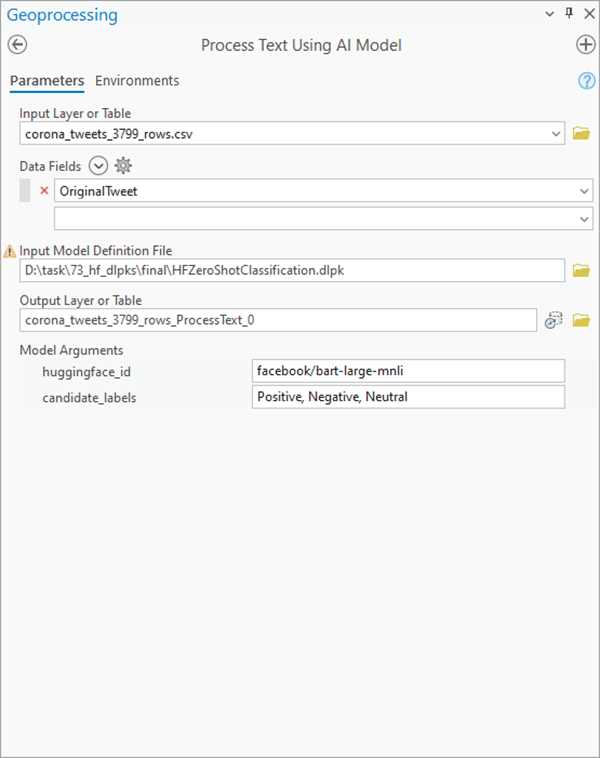
Task: Click the plus add button at top right
Action: [586, 45]
